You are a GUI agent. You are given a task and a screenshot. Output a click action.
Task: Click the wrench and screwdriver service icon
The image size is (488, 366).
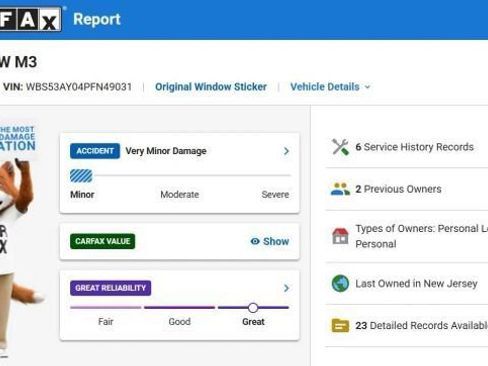tap(340, 147)
